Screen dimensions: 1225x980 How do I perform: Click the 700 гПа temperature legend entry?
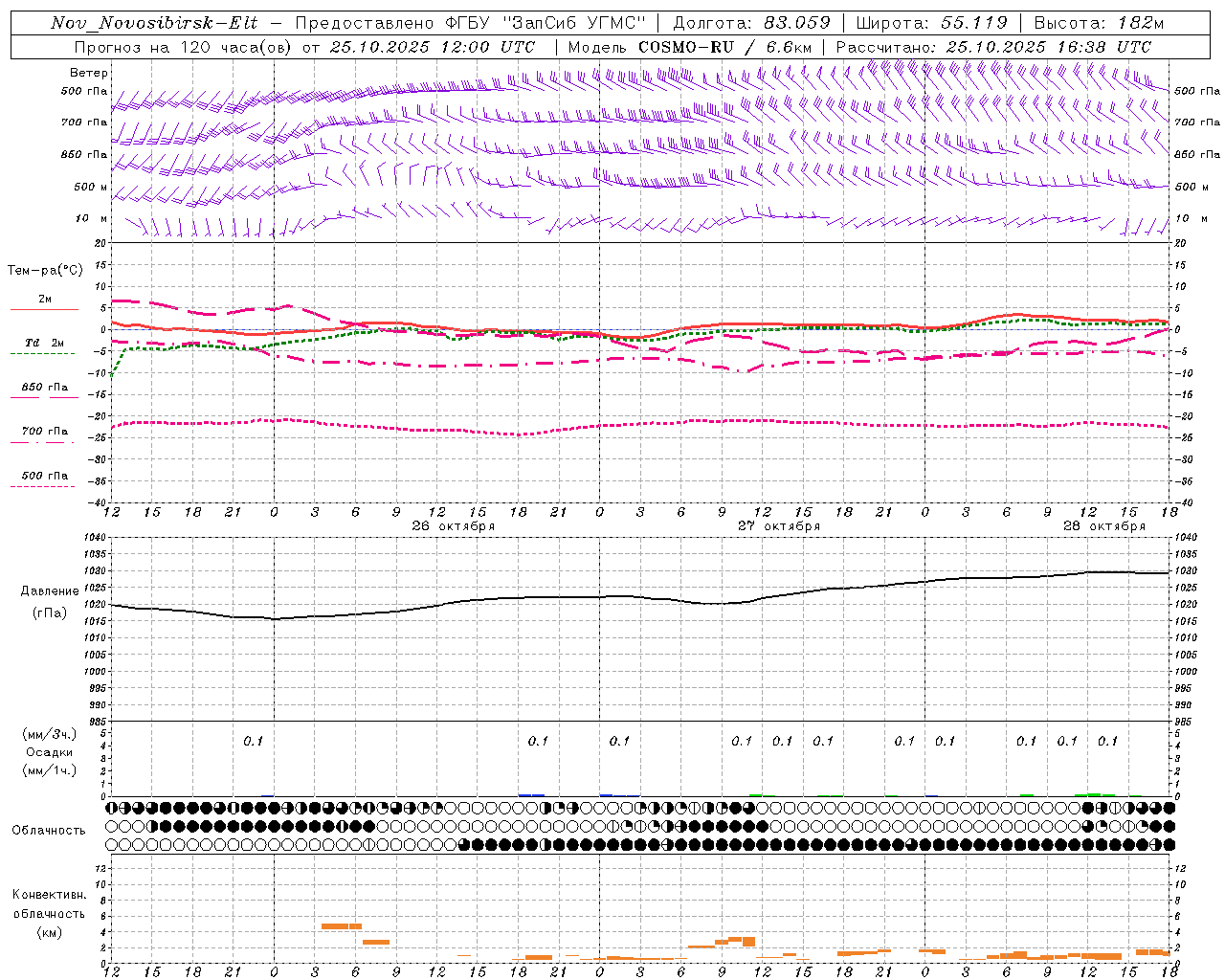pyautogui.click(x=44, y=431)
